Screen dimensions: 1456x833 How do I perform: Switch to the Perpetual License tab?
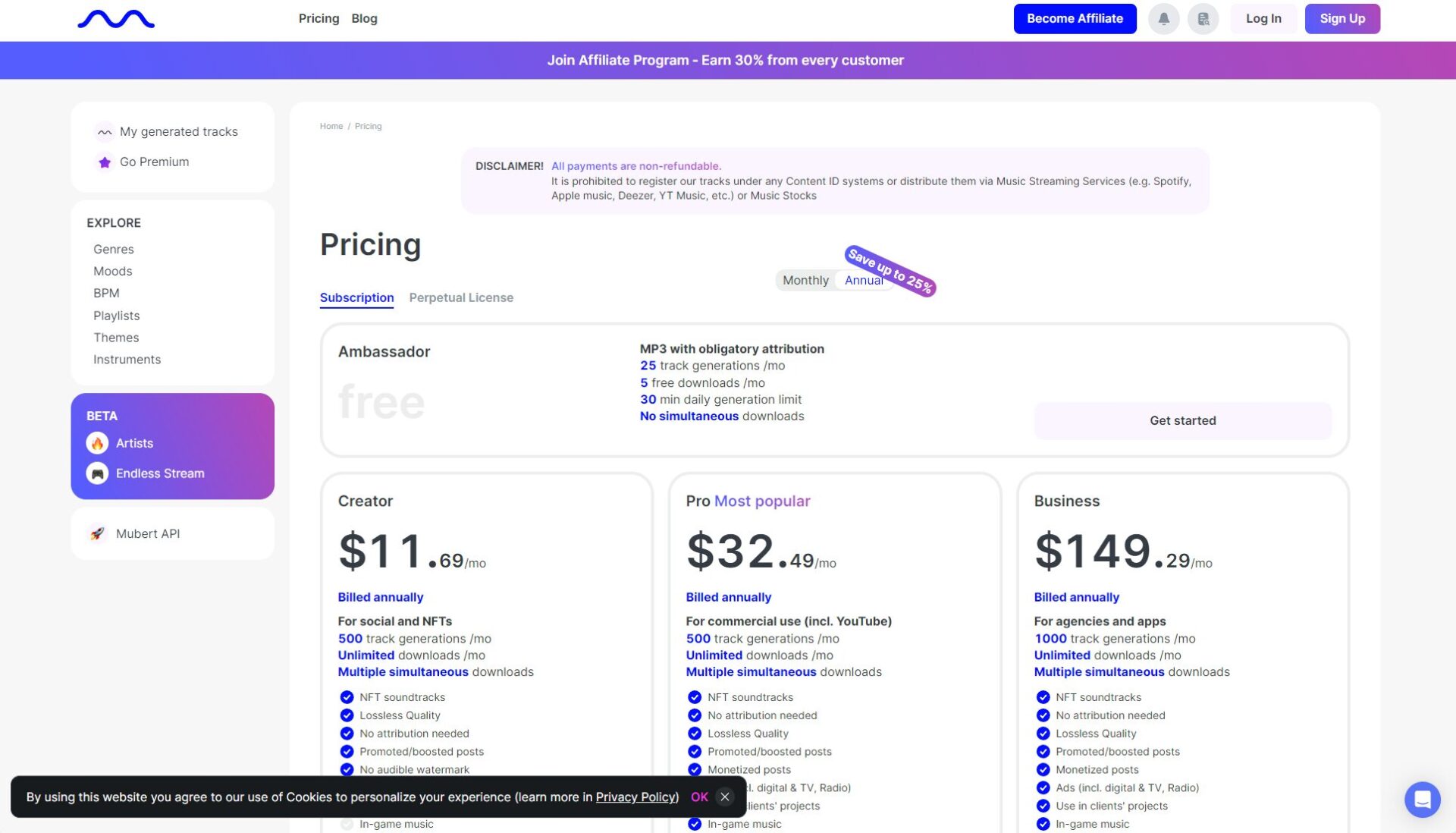pos(461,297)
